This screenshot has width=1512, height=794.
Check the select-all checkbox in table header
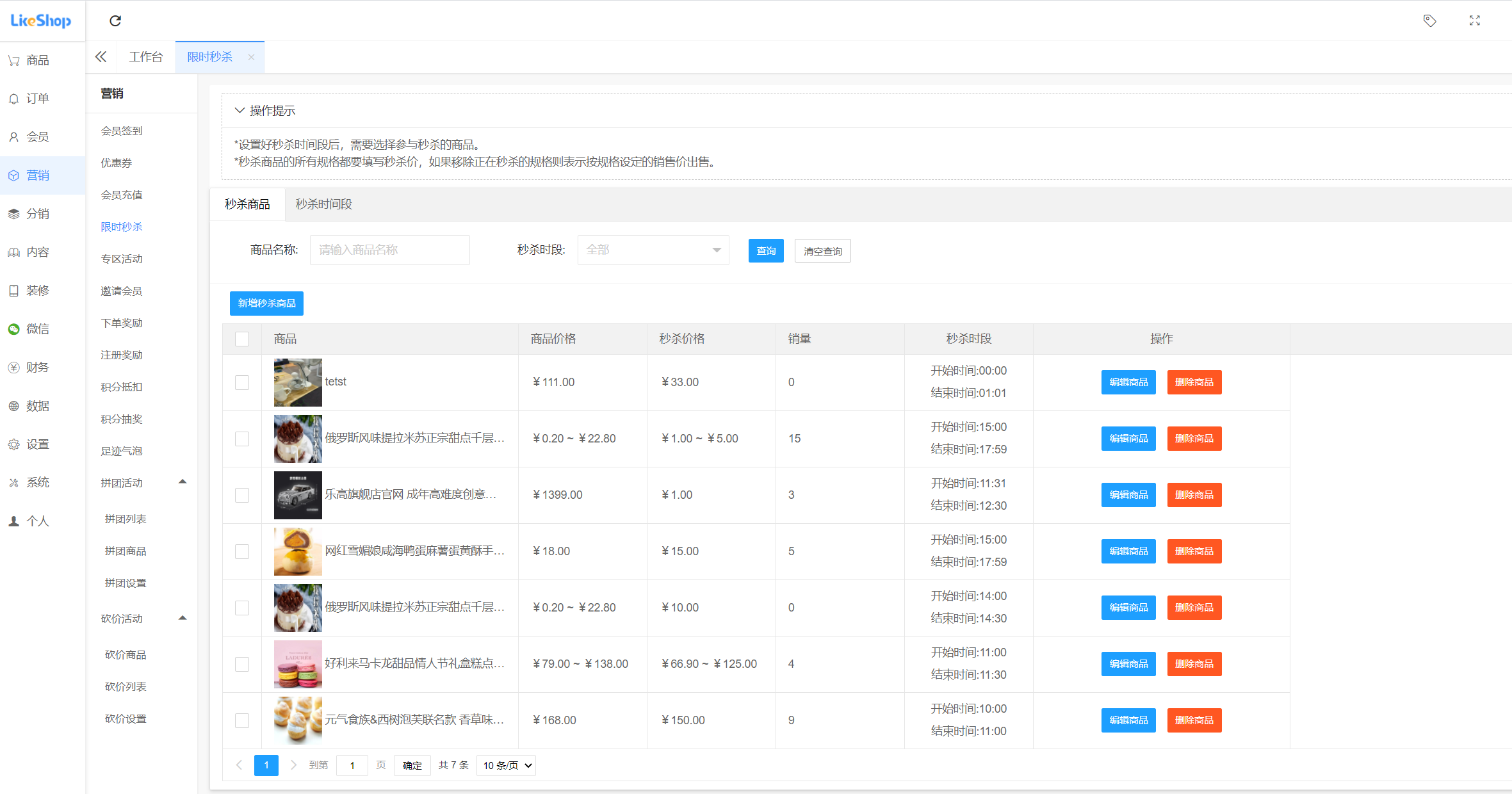(242, 339)
